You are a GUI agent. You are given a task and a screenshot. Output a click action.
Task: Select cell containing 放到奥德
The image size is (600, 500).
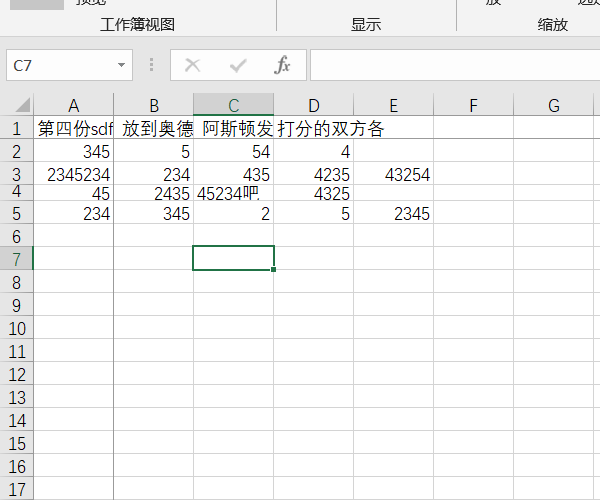(x=153, y=128)
